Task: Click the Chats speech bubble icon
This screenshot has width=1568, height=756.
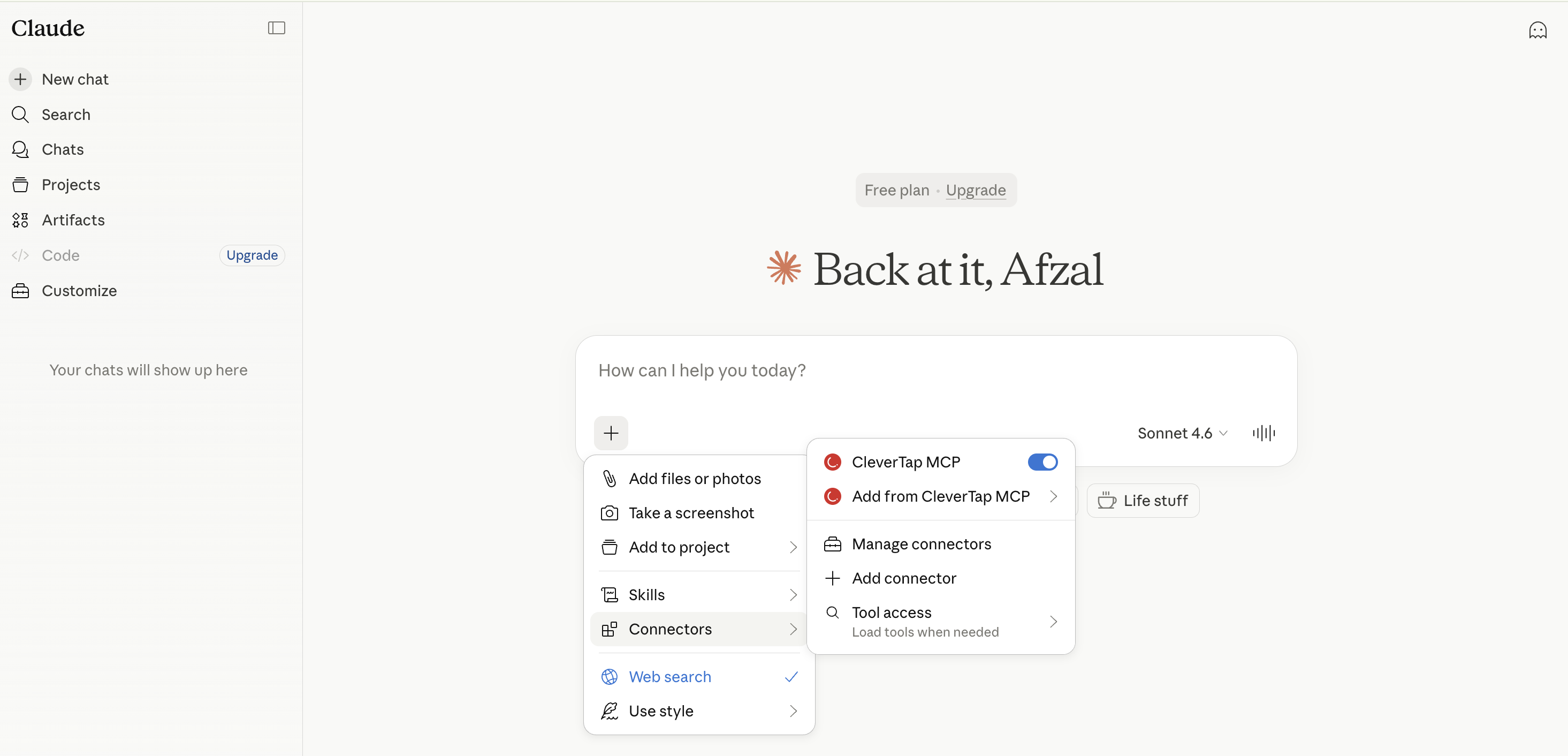Action: [x=20, y=150]
